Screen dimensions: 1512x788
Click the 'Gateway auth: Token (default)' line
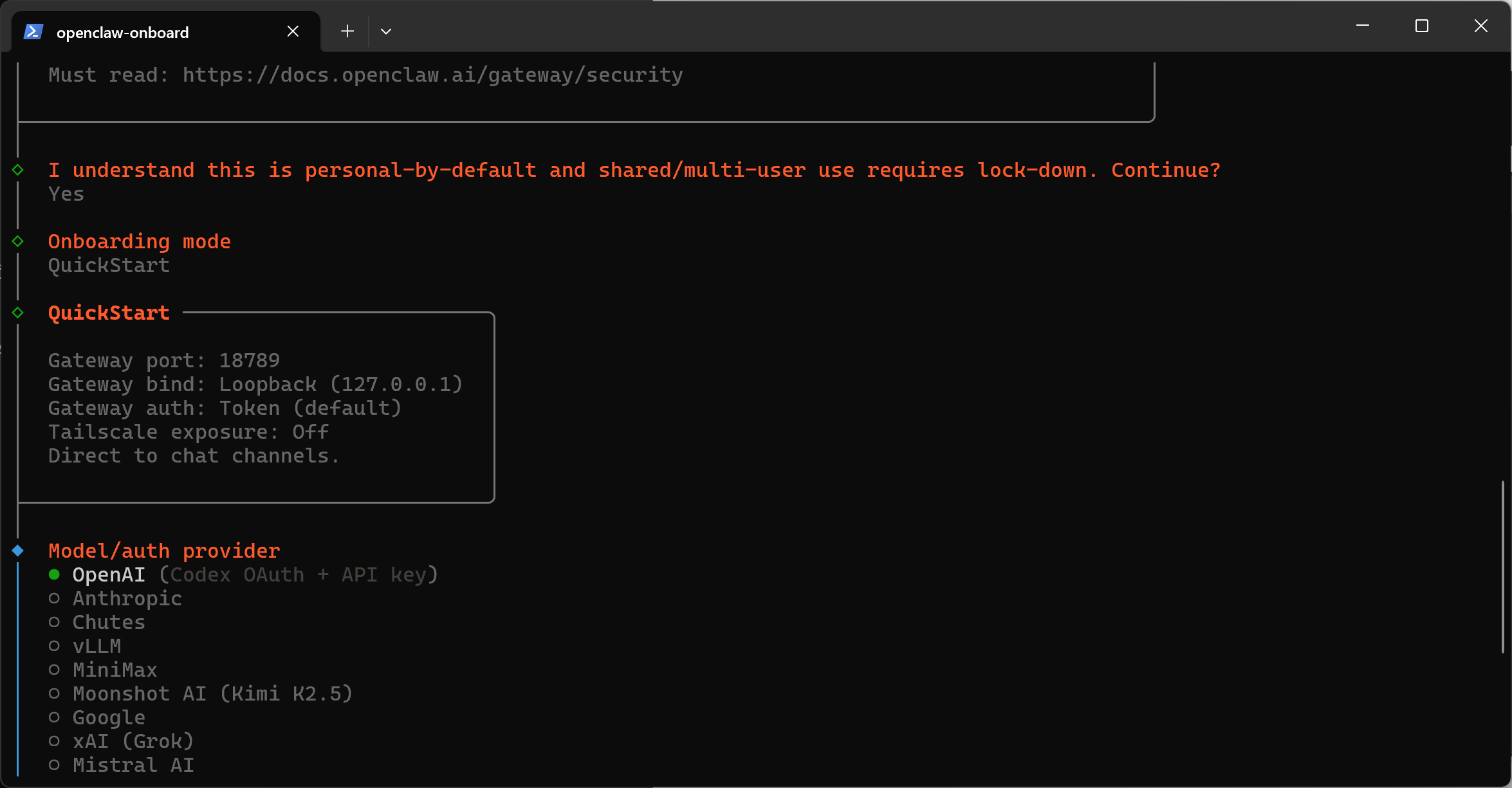tap(225, 408)
